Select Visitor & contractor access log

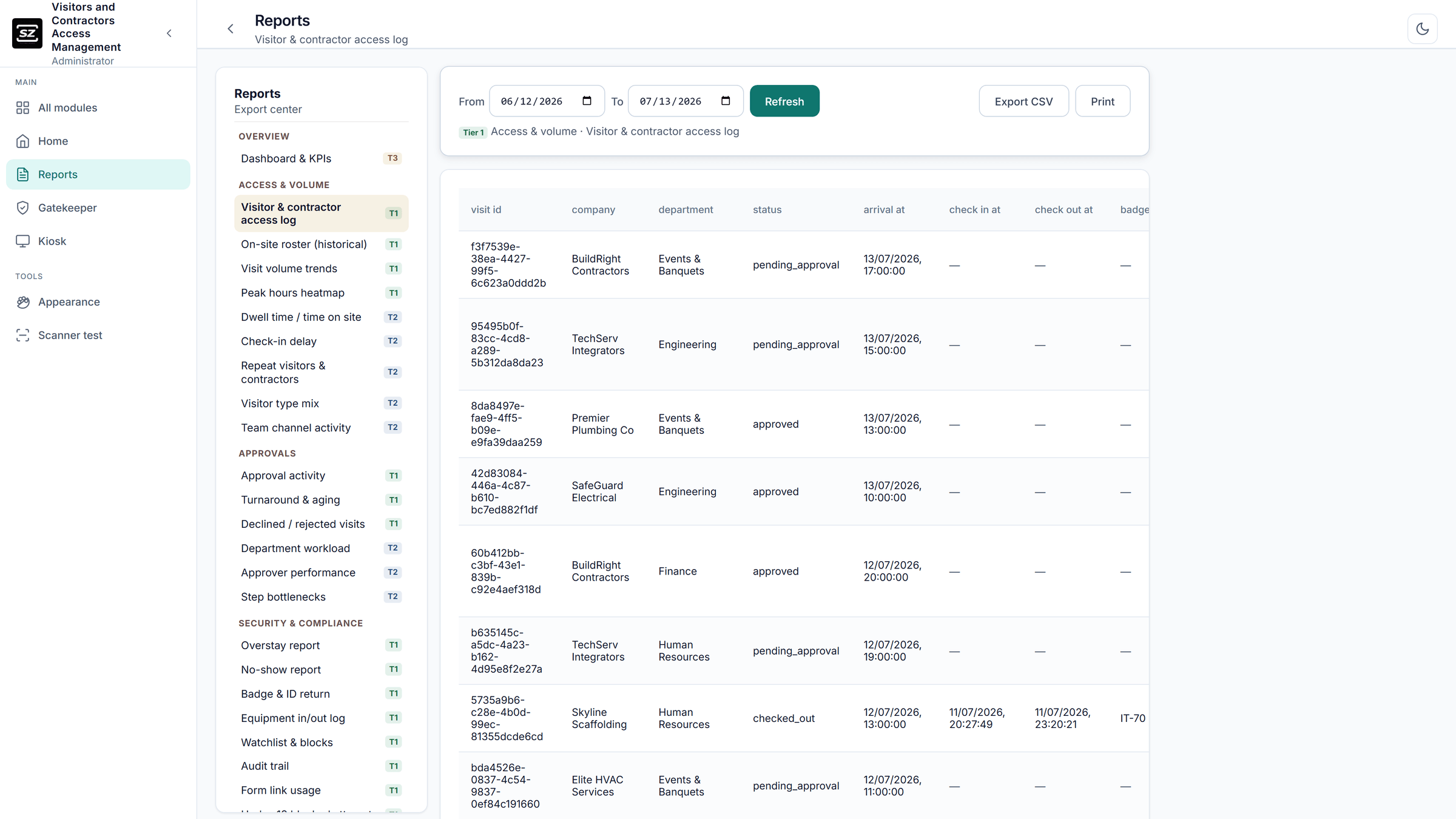coord(322,214)
